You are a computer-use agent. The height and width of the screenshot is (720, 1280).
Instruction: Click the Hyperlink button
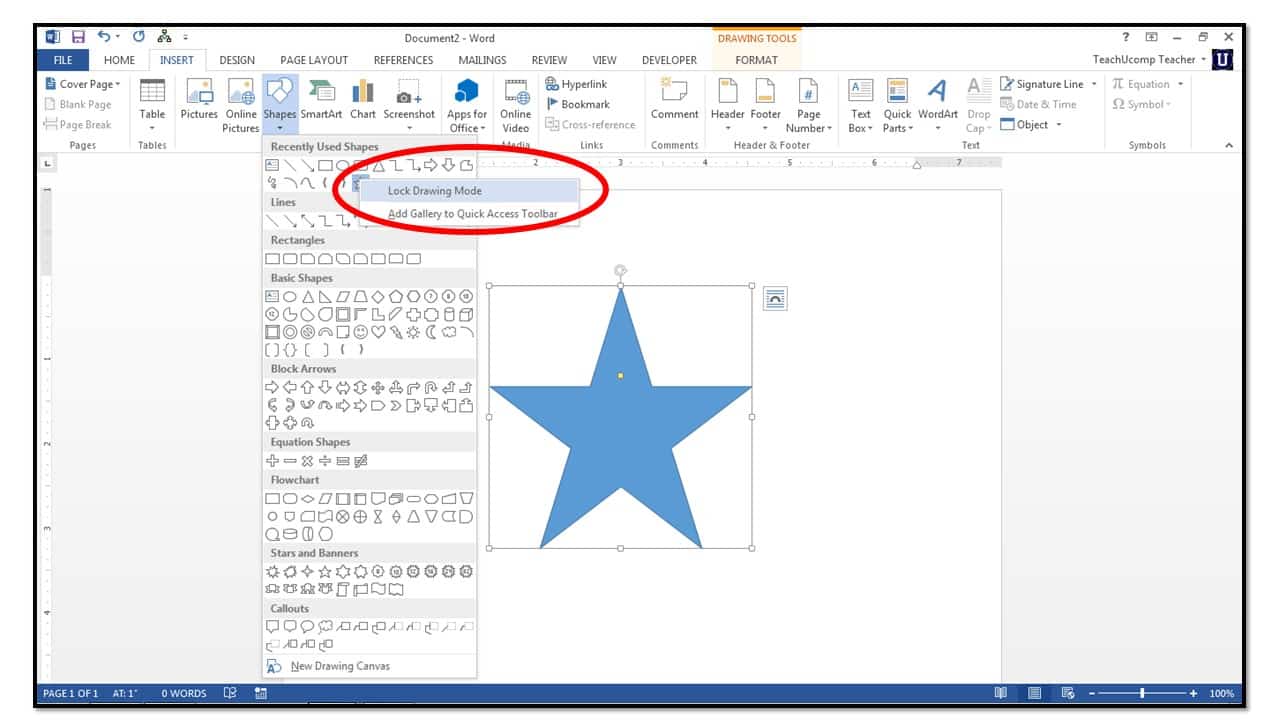pyautogui.click(x=577, y=84)
